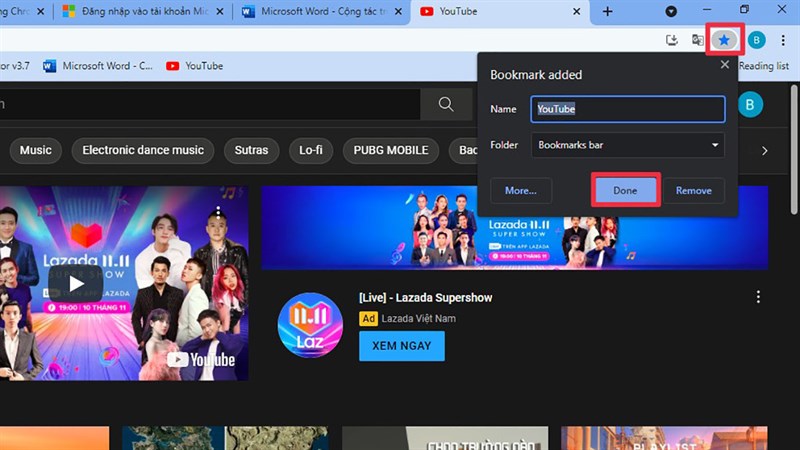Image resolution: width=800 pixels, height=450 pixels.
Task: Open the tab search circle button
Action: click(671, 11)
